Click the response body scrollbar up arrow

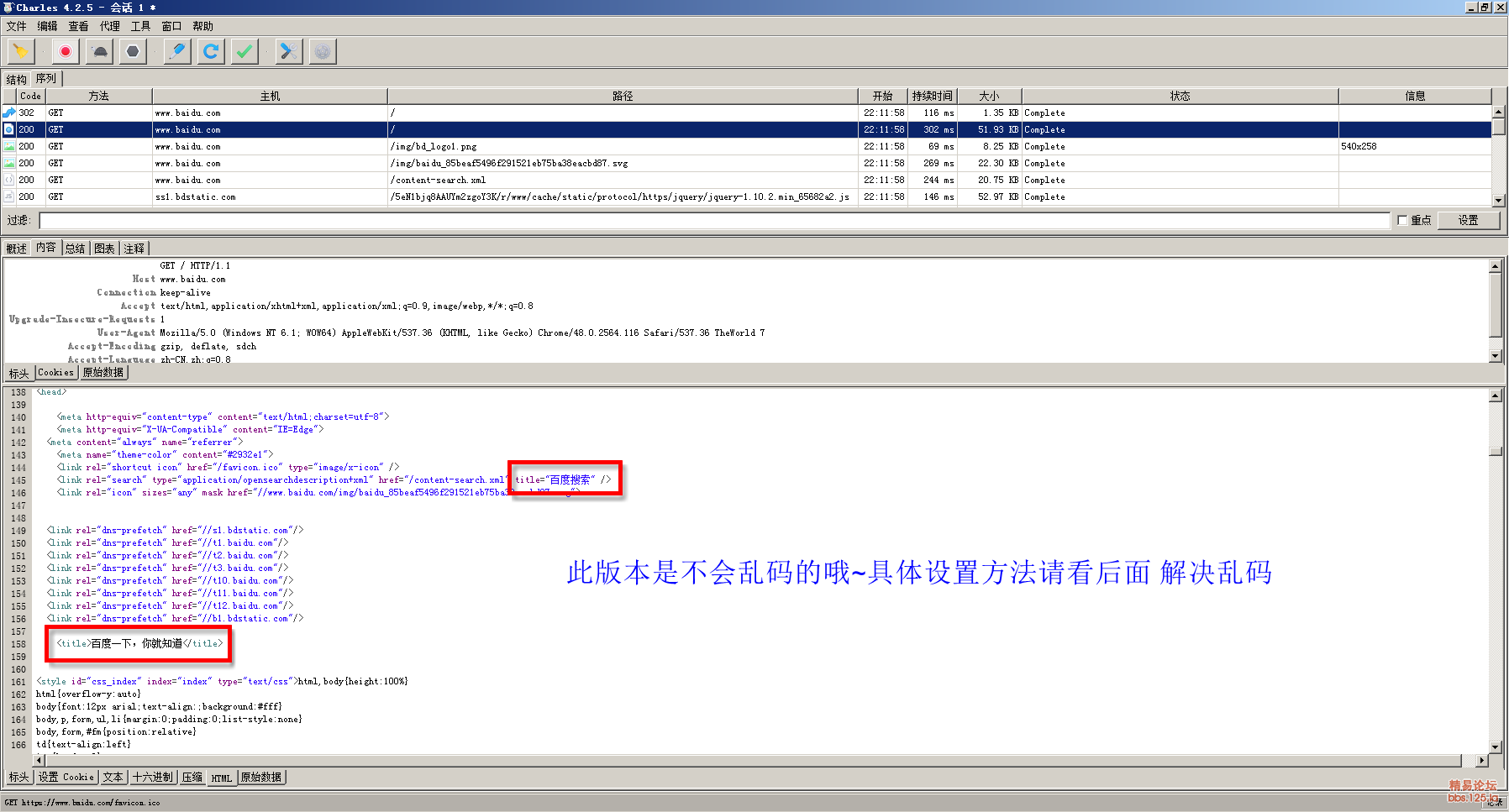(1495, 396)
